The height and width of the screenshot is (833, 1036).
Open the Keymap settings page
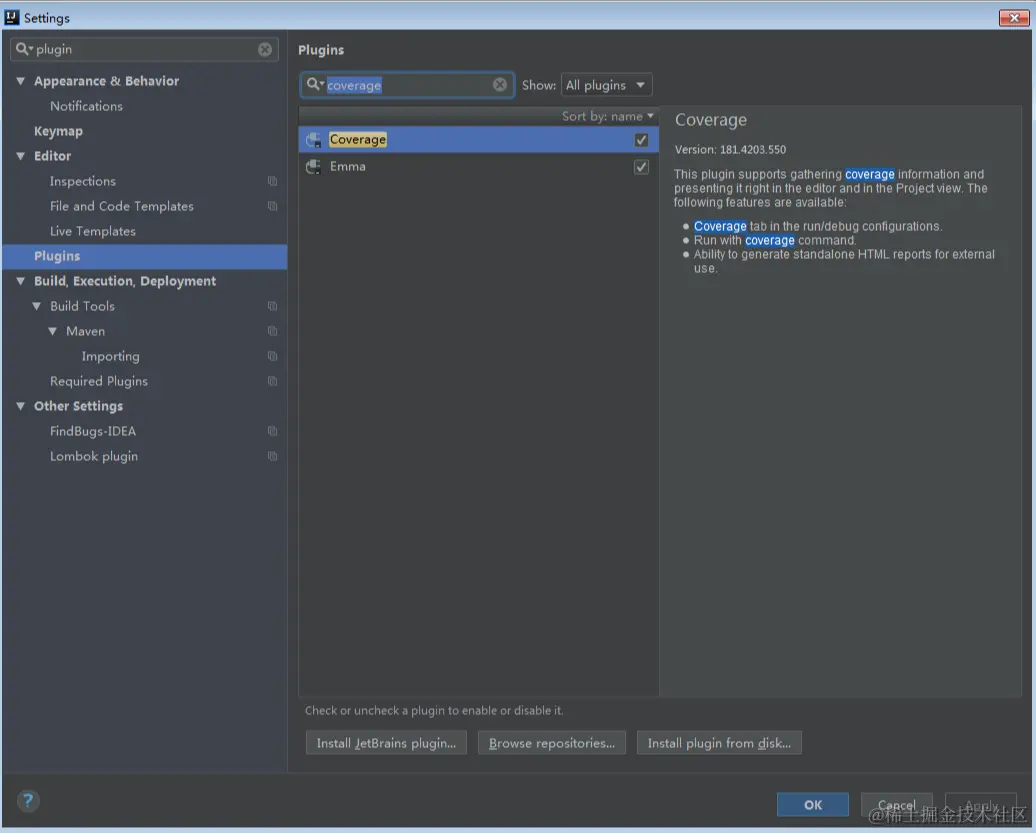(58, 131)
